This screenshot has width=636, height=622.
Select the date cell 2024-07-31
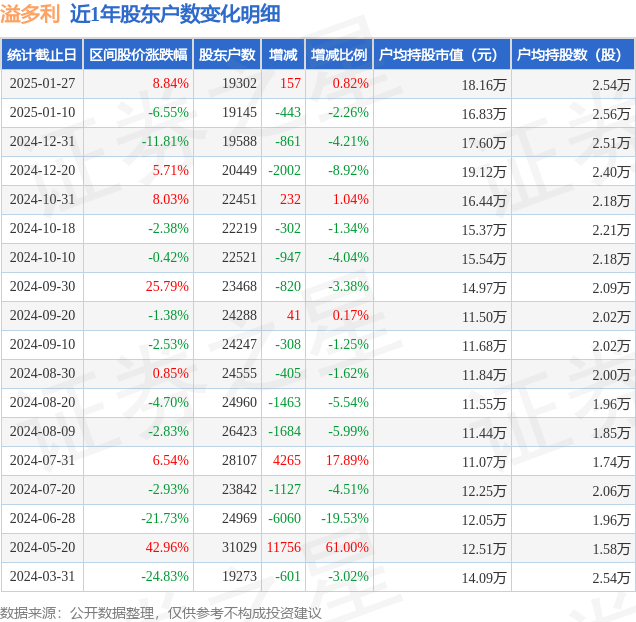[43, 461]
